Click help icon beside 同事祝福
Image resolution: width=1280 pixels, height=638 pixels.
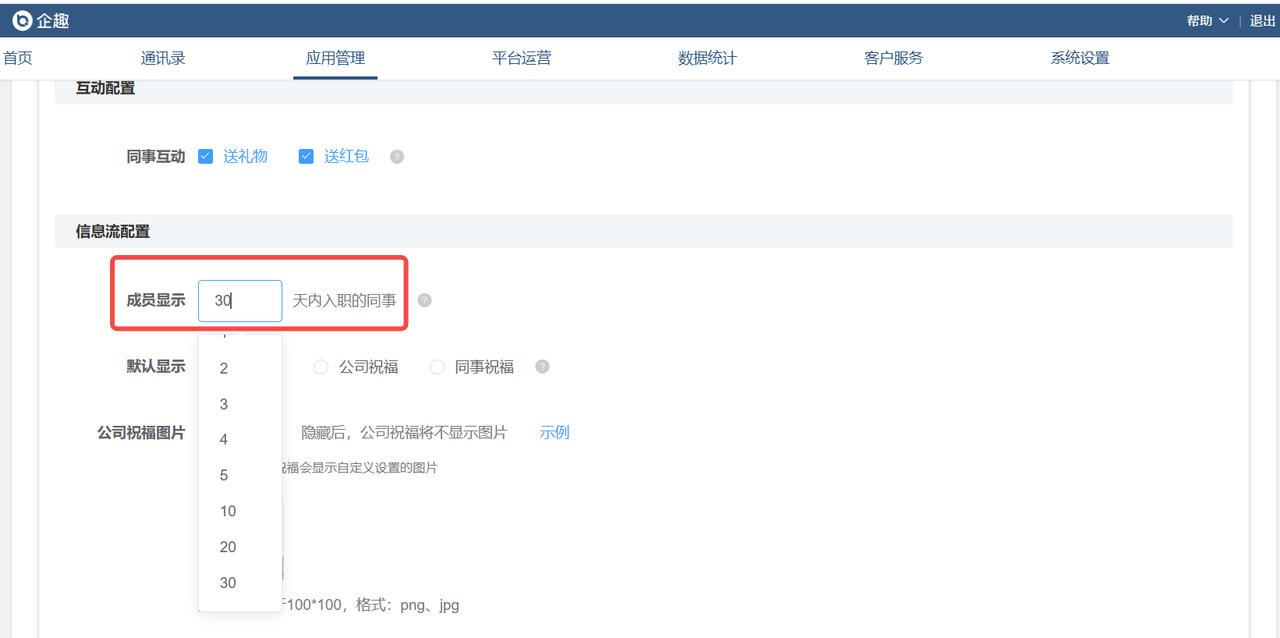tap(542, 367)
